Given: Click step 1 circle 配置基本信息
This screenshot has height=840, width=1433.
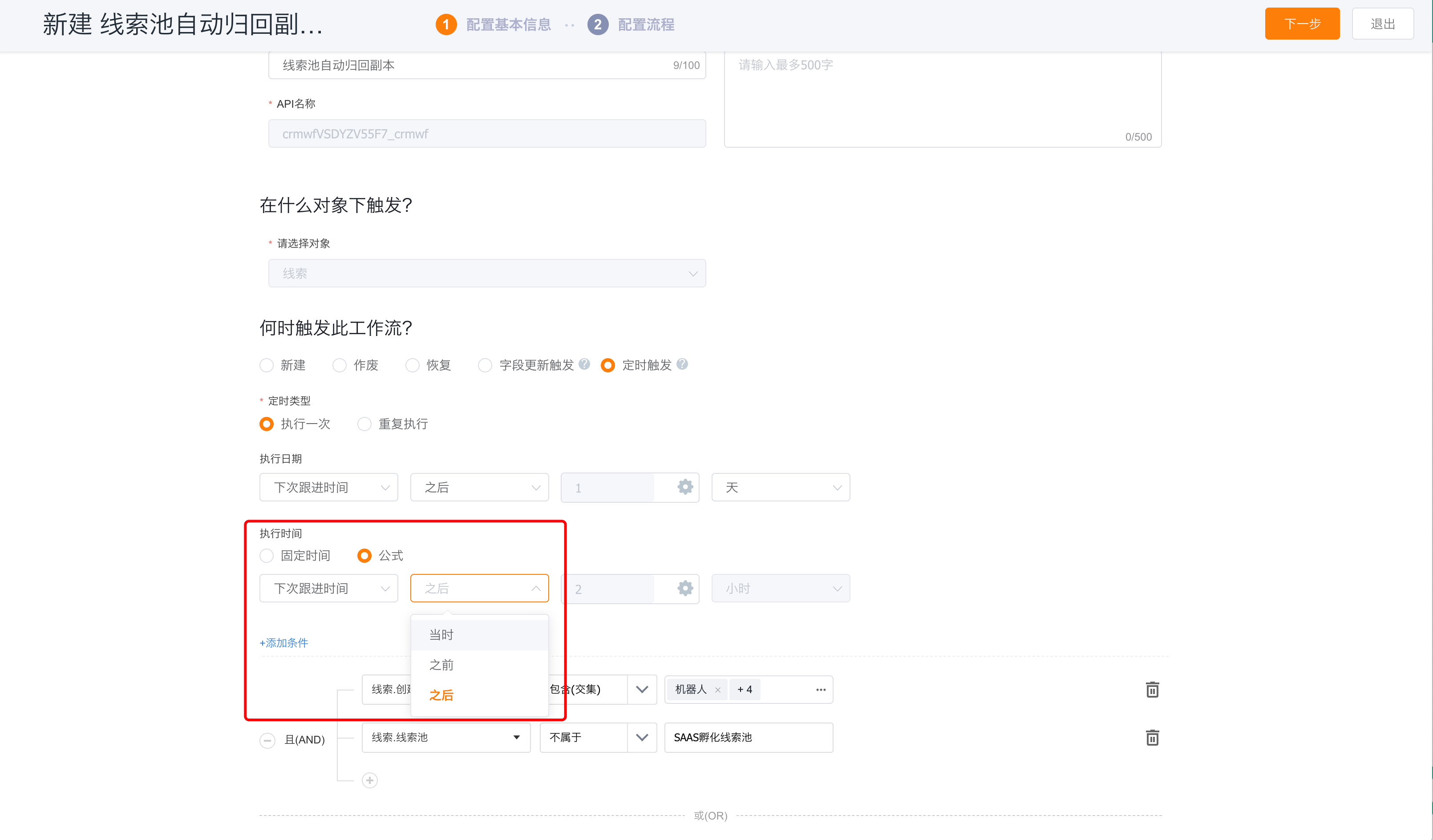Looking at the screenshot, I should (446, 24).
